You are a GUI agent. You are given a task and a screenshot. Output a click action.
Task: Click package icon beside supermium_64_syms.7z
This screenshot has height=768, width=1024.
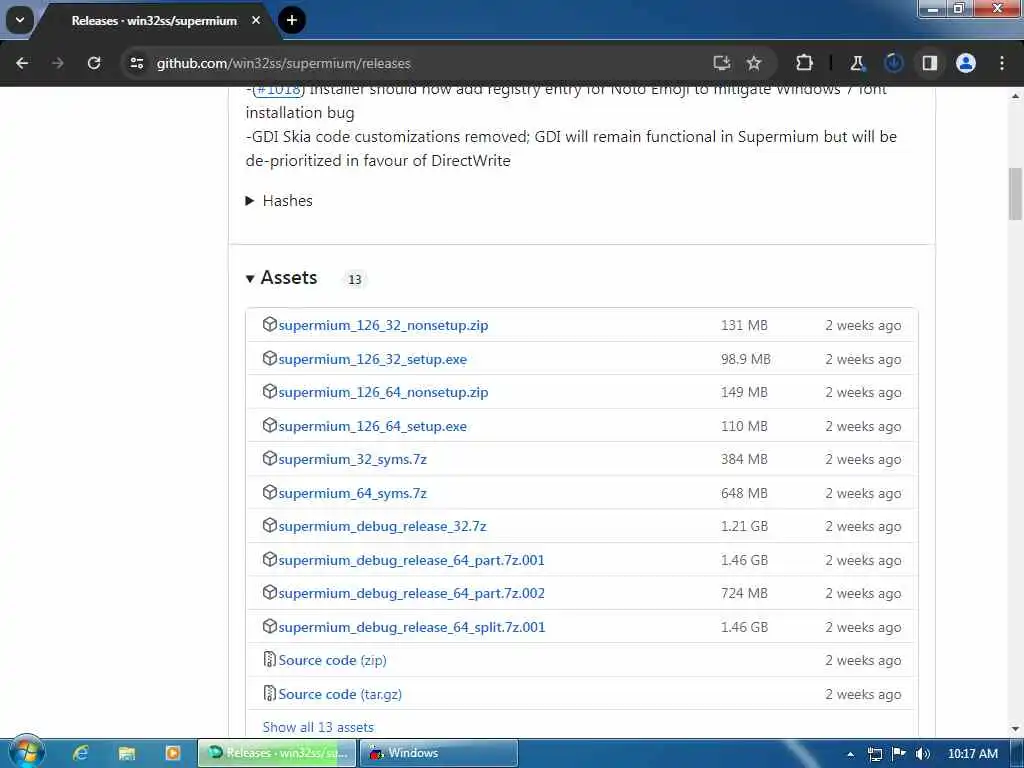click(x=269, y=492)
